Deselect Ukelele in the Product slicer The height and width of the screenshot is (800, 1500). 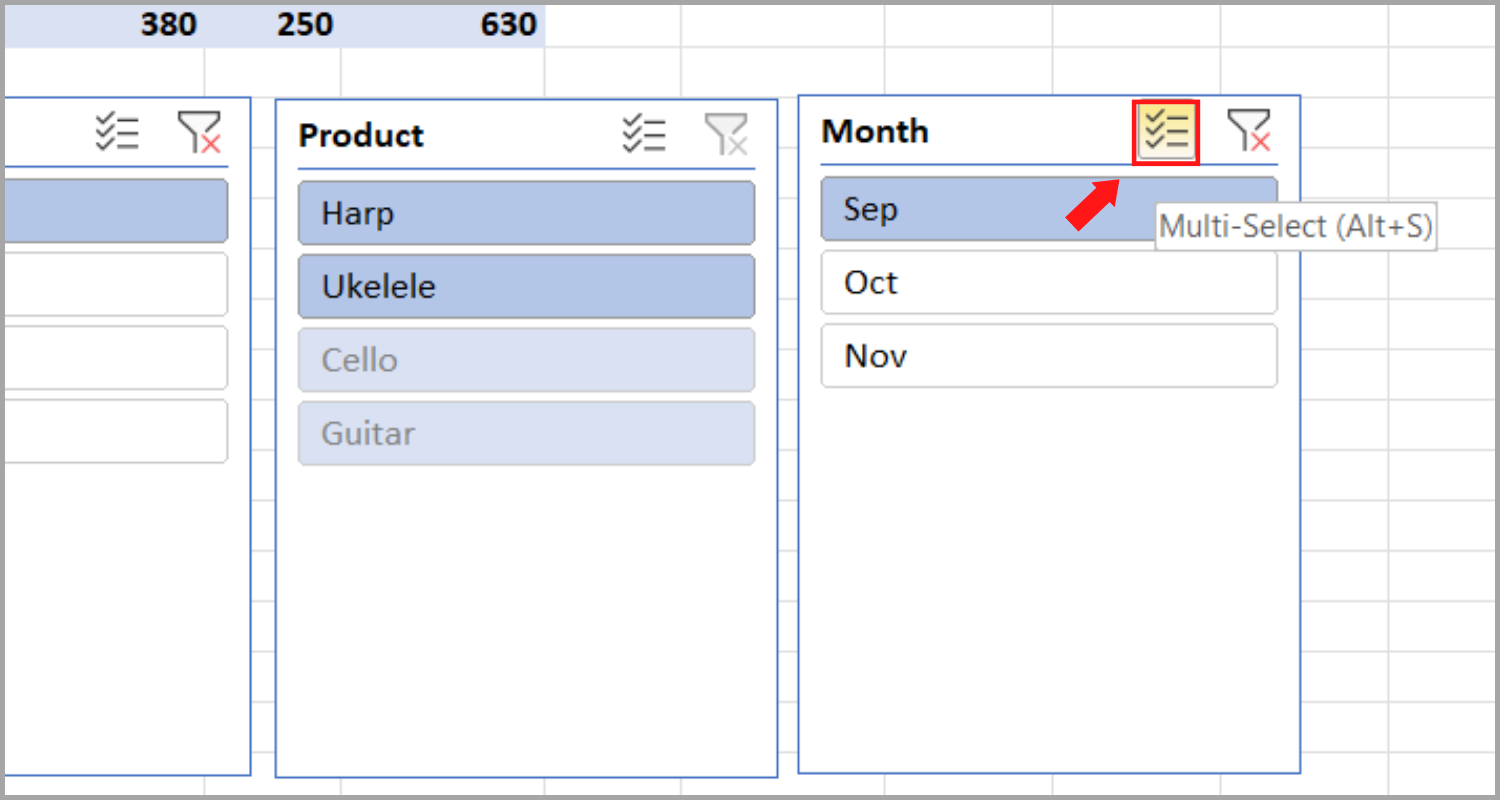(x=526, y=286)
